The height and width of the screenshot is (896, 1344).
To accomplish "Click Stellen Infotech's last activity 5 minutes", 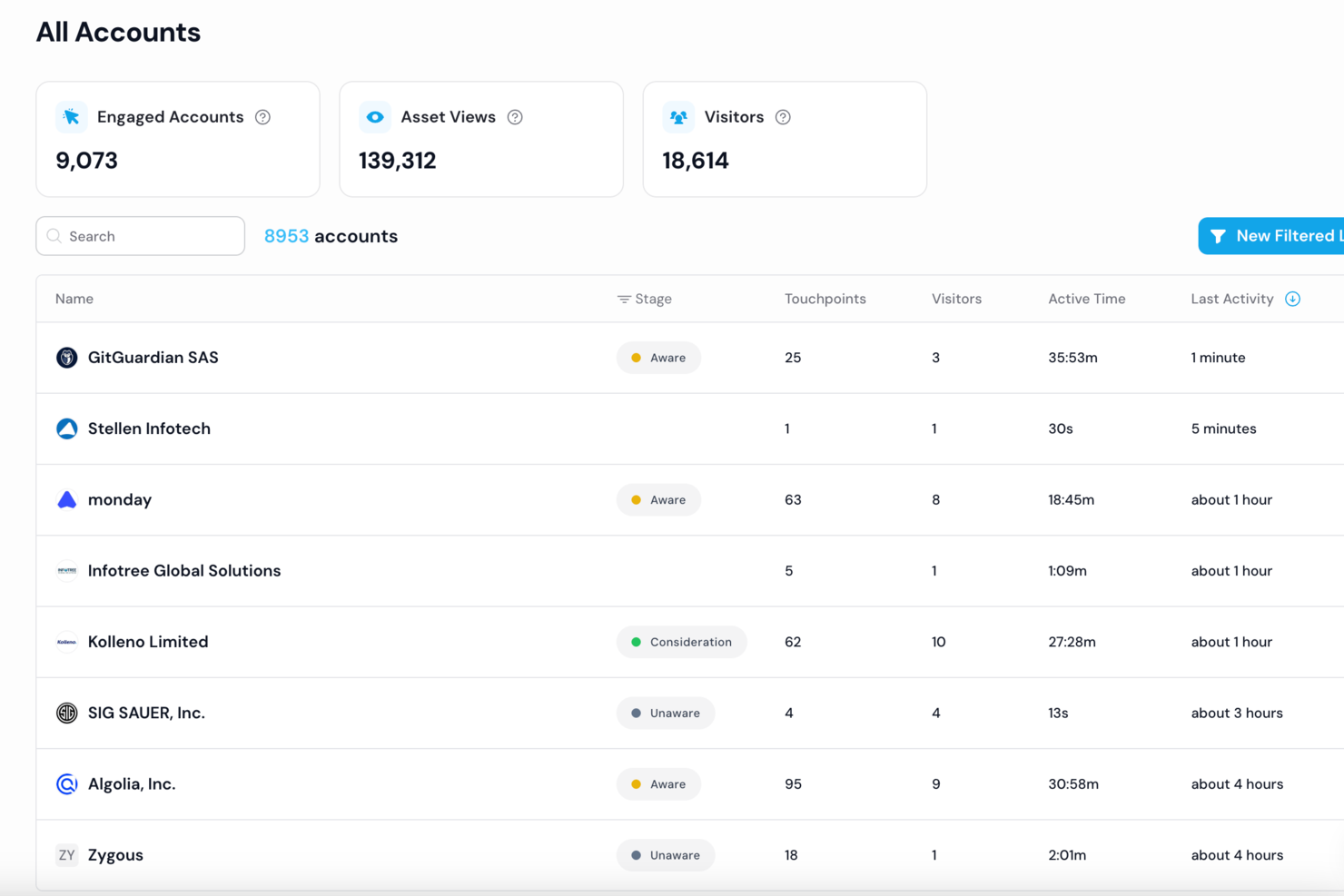I will click(1223, 428).
